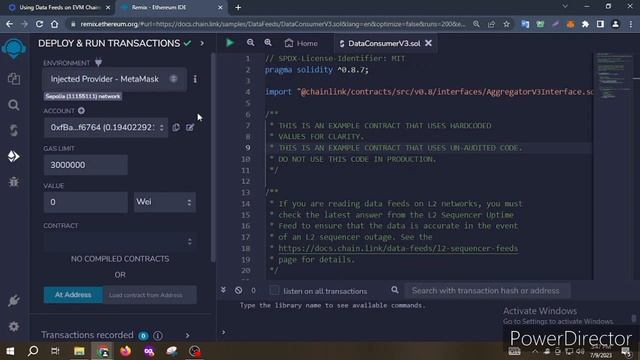Open the browser three-dot menu

[x=631, y=24]
